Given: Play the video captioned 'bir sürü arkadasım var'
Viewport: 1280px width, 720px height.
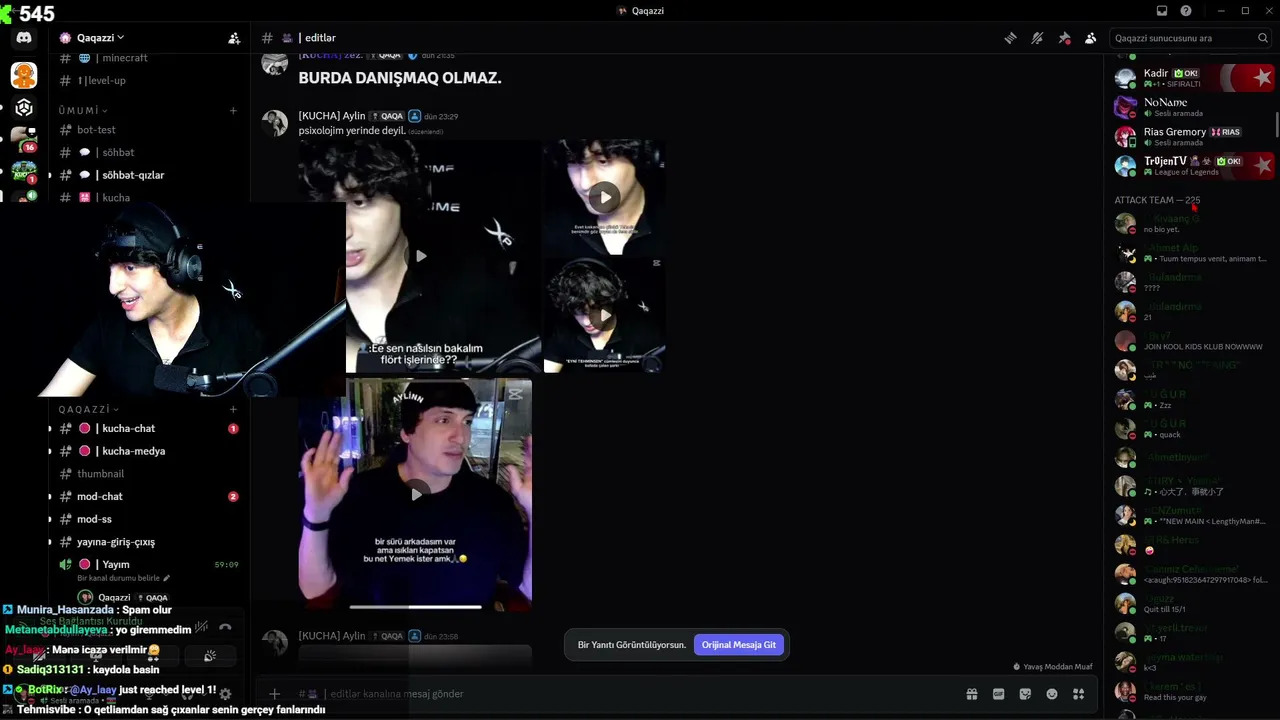Looking at the screenshot, I should (416, 494).
